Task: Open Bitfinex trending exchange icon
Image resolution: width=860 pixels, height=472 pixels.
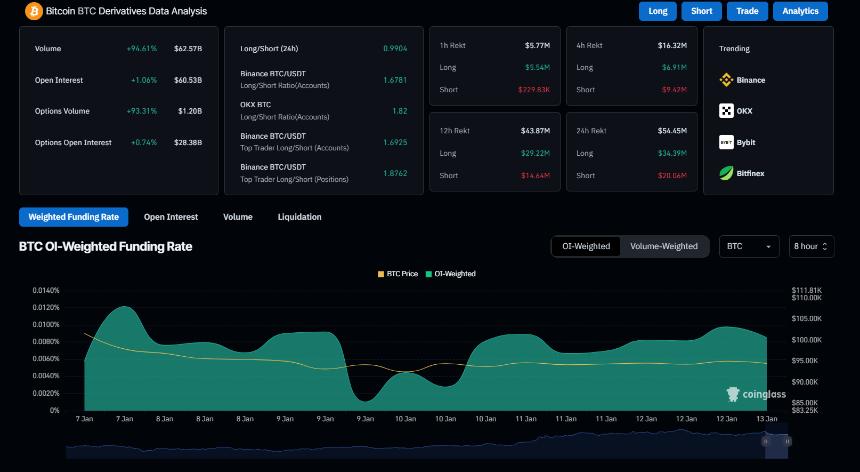Action: tap(726, 173)
